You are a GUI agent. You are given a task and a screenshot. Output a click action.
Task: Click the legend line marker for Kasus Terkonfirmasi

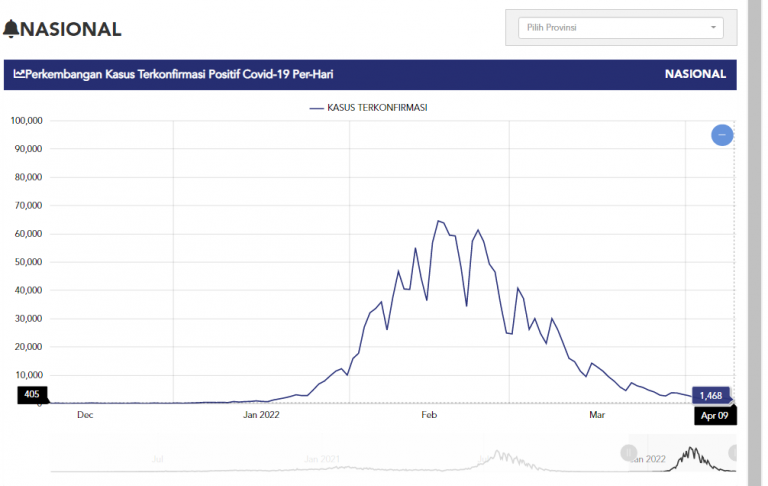(x=317, y=107)
